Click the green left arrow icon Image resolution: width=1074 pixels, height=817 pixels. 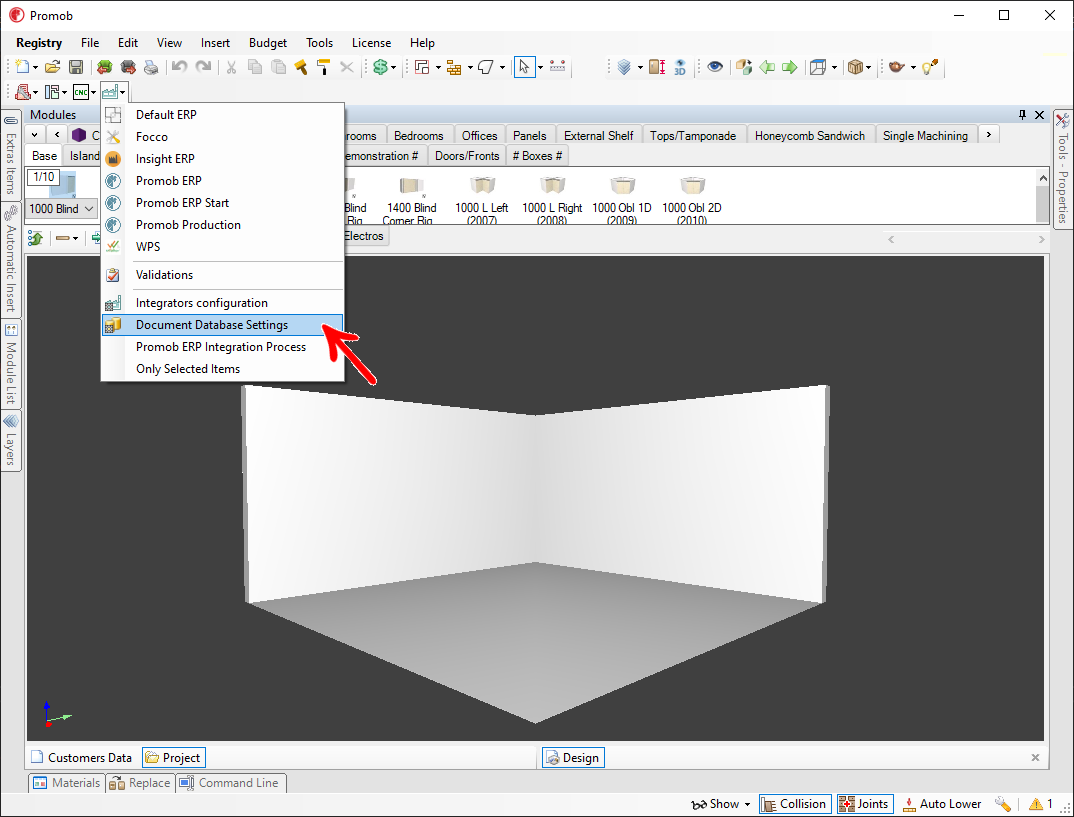767,66
